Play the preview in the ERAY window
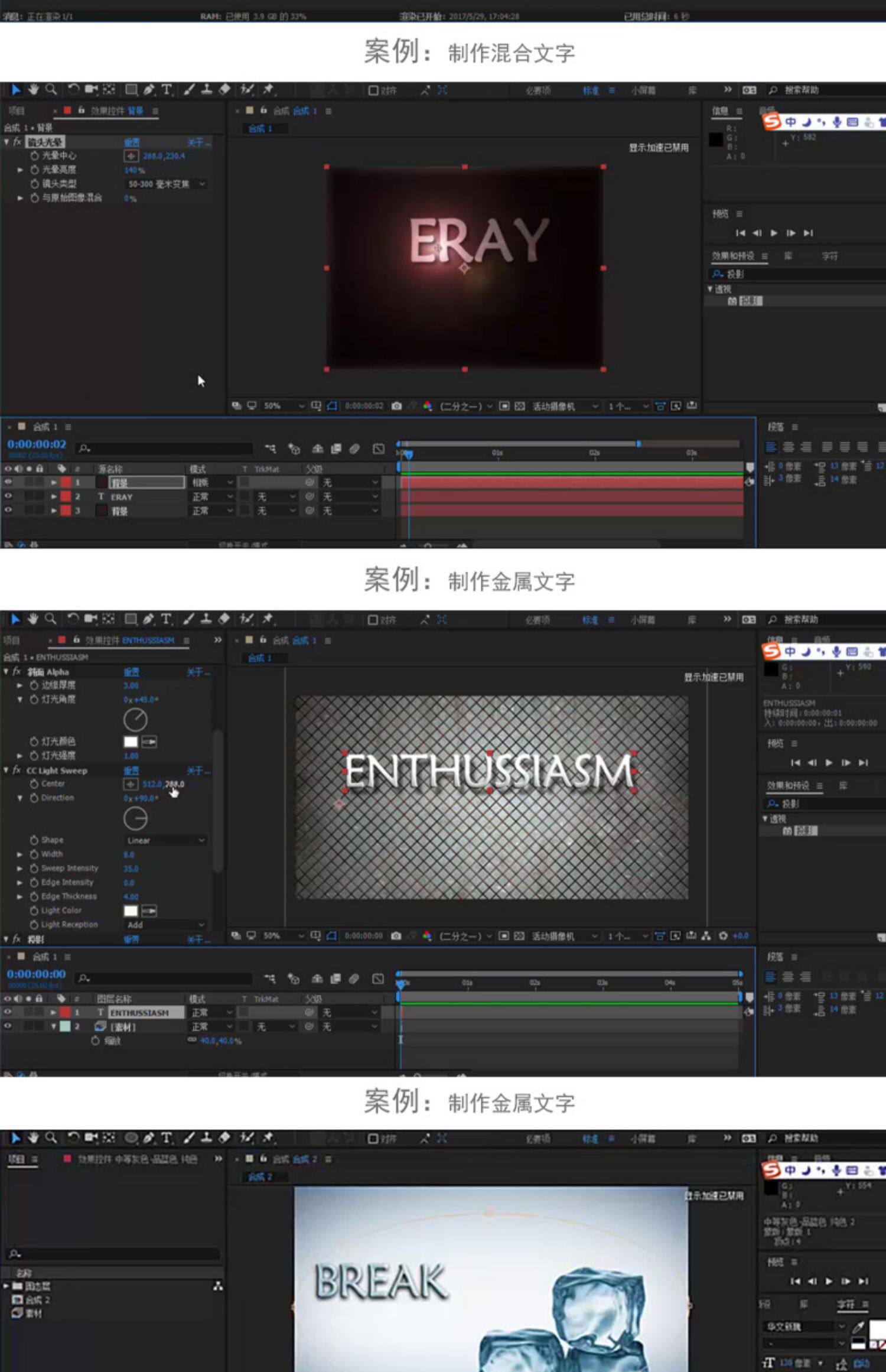The height and width of the screenshot is (1372, 886). [774, 233]
